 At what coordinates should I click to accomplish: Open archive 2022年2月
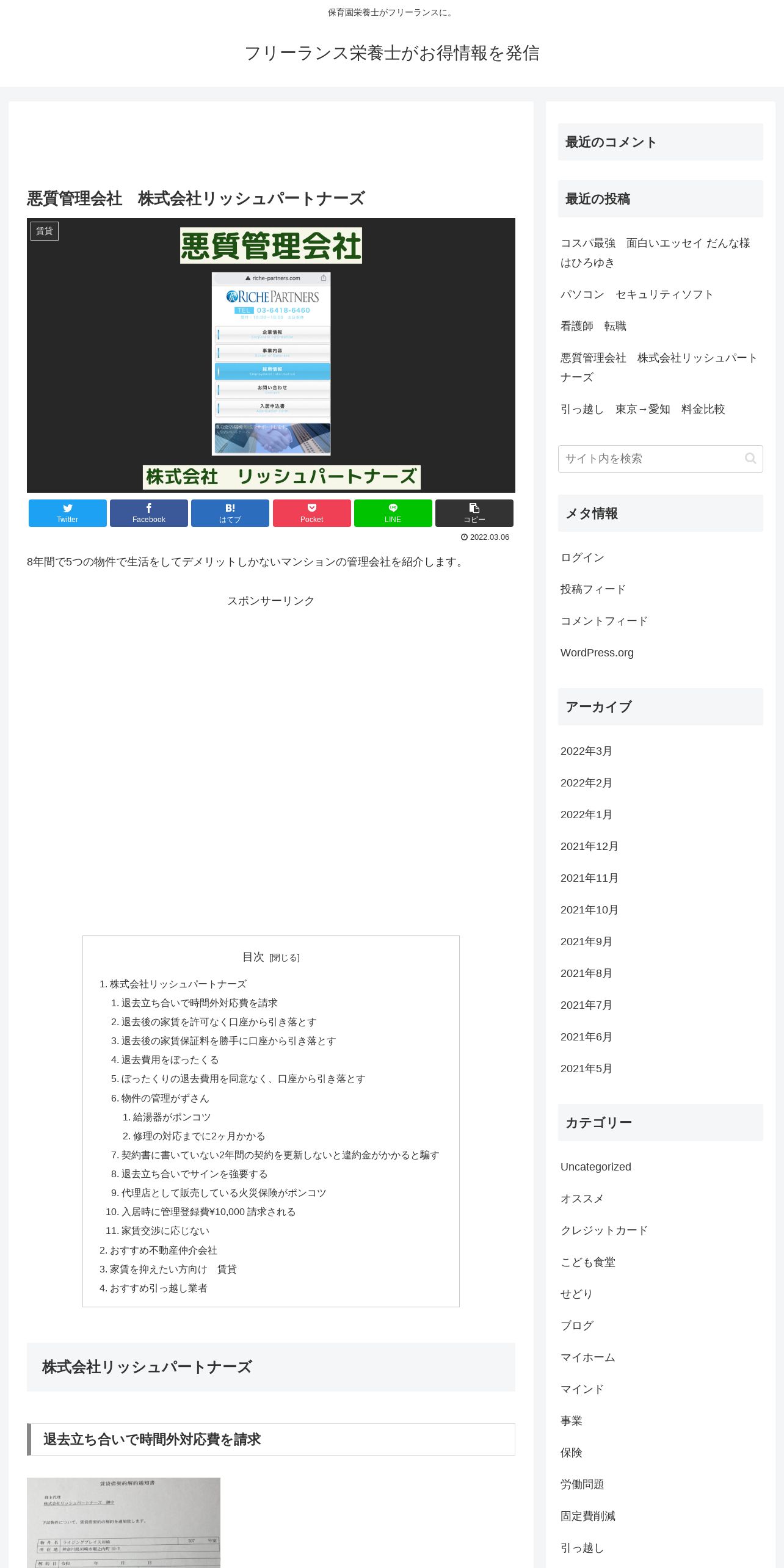pos(586,783)
